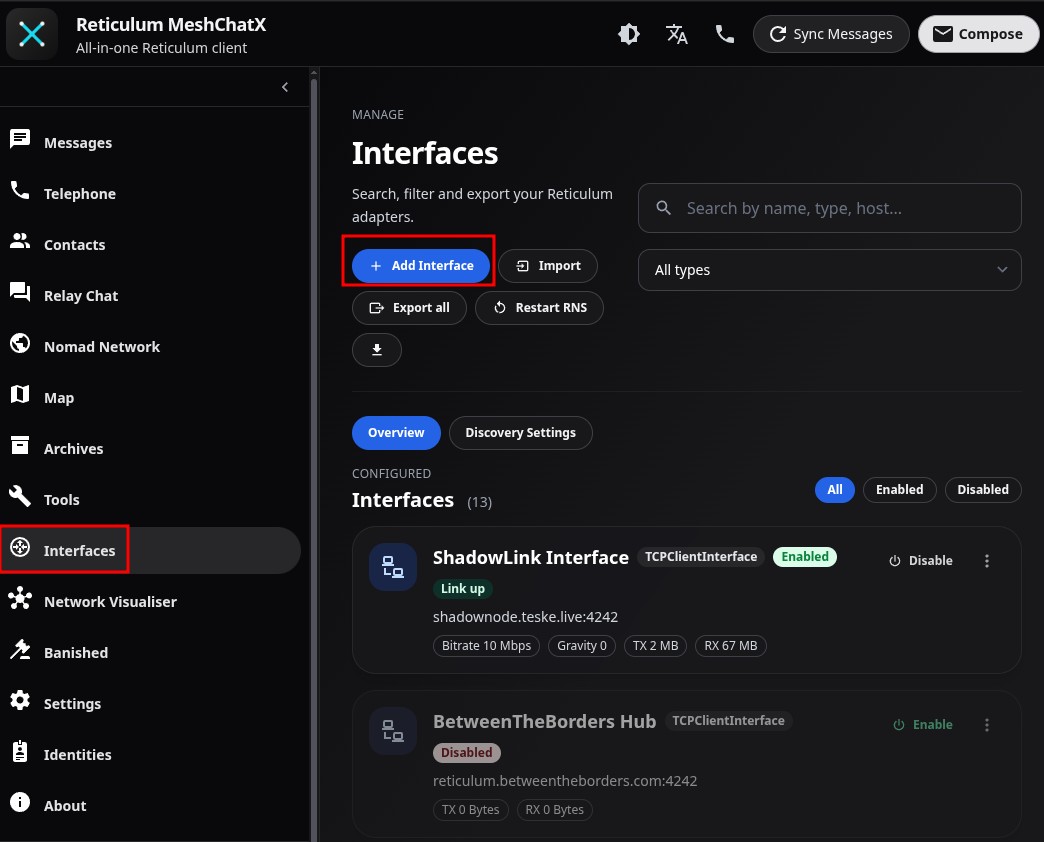Toggle the theme brightness icon
Image resolution: width=1044 pixels, height=842 pixels.
[x=629, y=34]
